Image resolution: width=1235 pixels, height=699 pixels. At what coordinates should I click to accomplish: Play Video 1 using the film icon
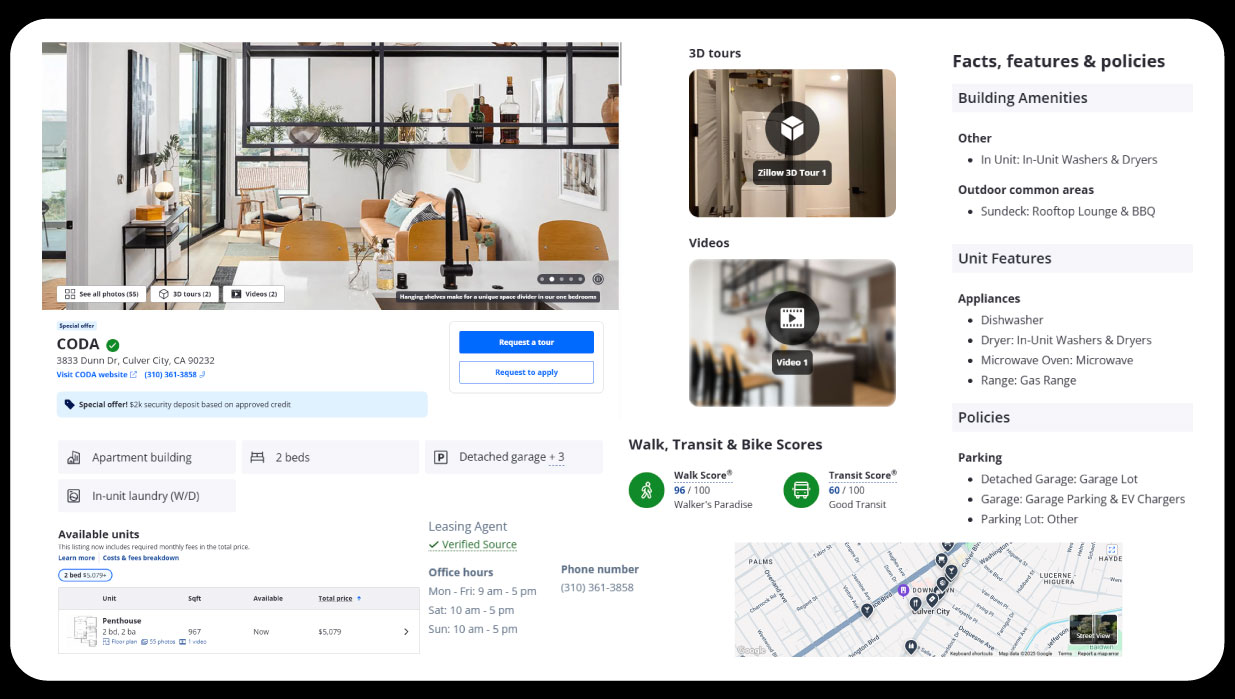coord(792,318)
